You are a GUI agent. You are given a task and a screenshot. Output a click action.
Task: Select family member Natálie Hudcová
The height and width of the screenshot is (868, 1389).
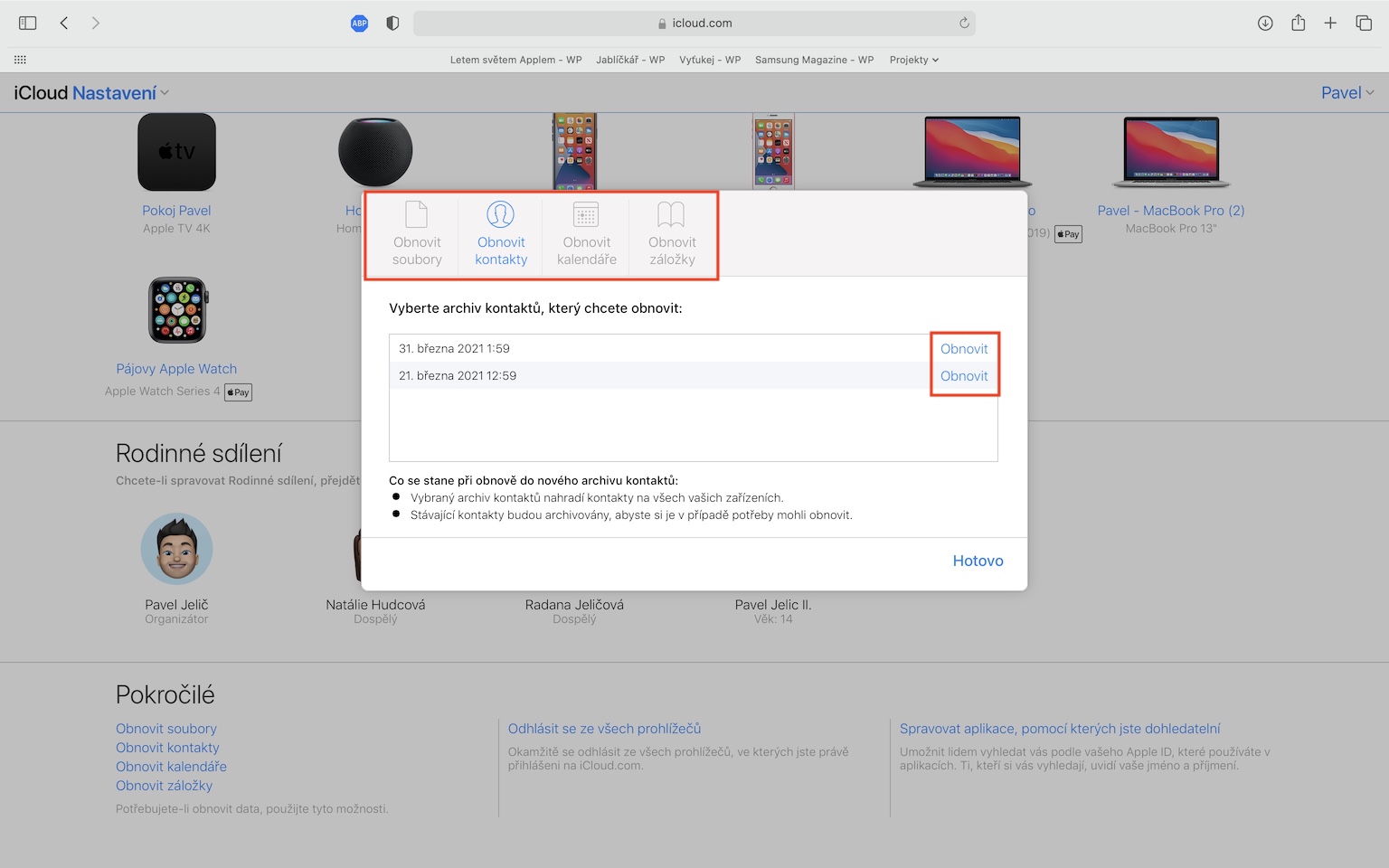pos(375,605)
